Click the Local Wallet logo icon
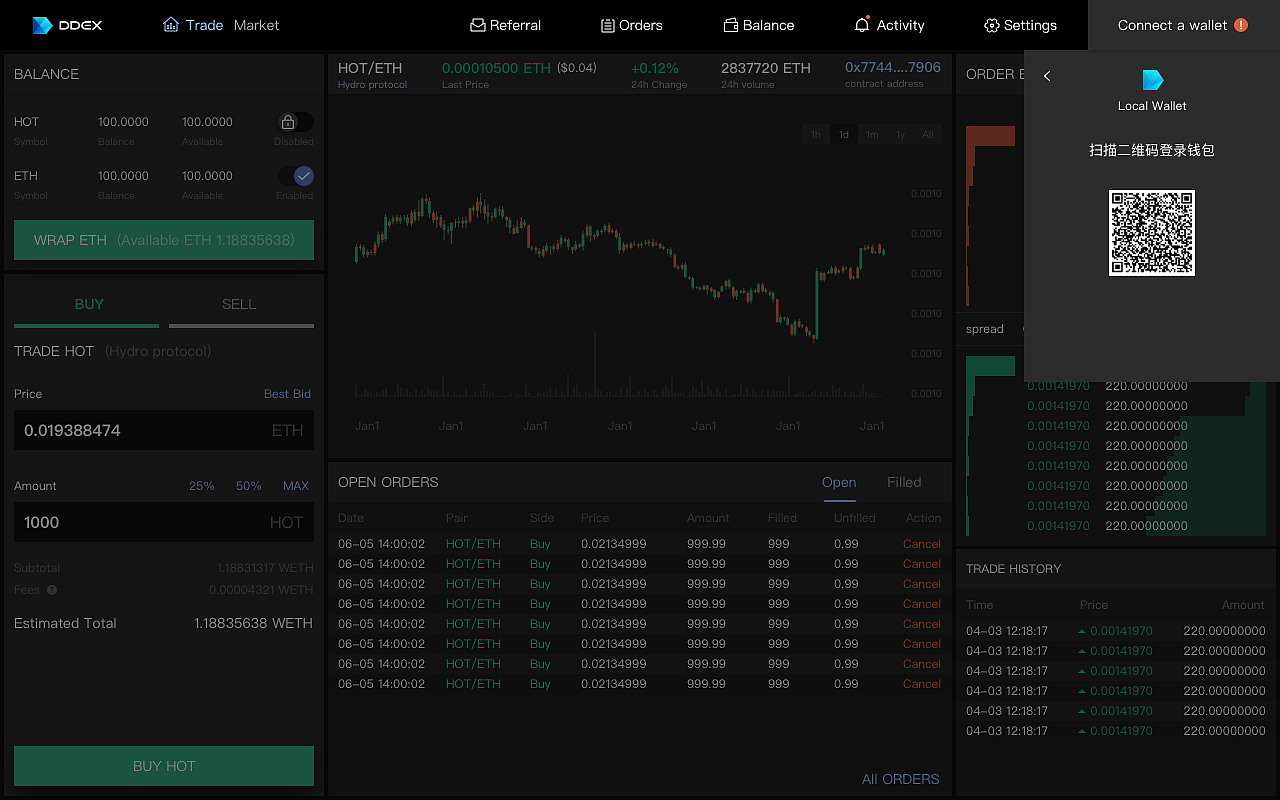This screenshot has width=1280, height=800. click(x=1153, y=80)
